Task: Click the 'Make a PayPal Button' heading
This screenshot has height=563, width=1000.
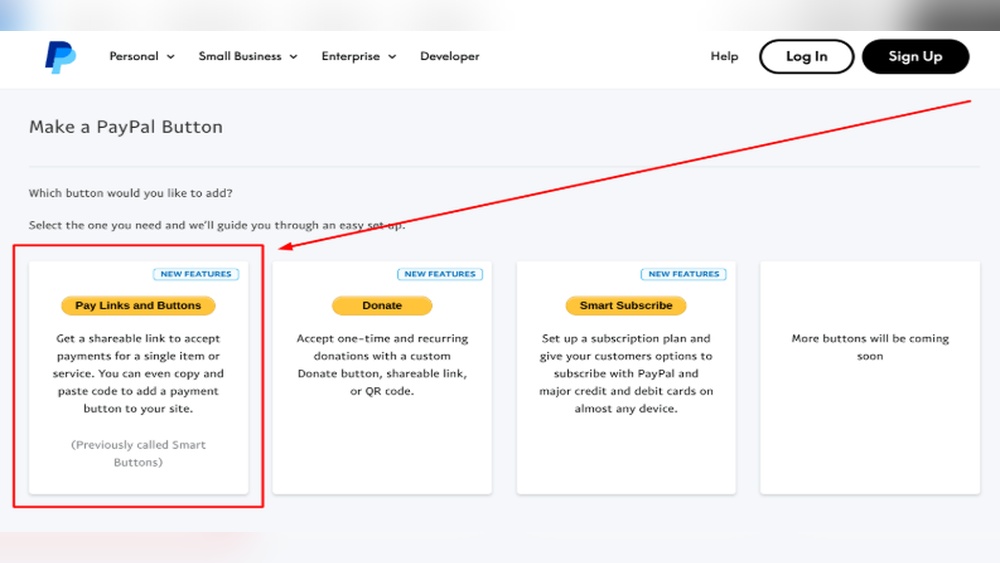Action: [126, 127]
